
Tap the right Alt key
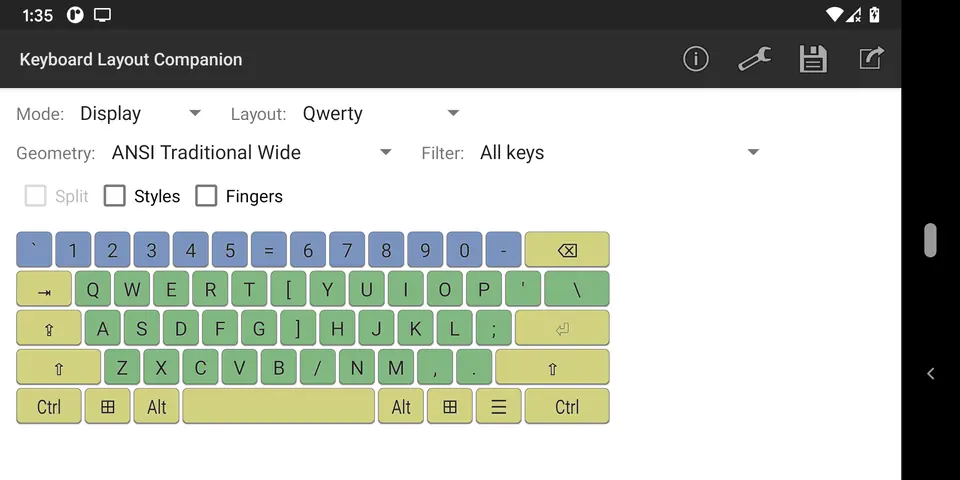click(x=401, y=407)
